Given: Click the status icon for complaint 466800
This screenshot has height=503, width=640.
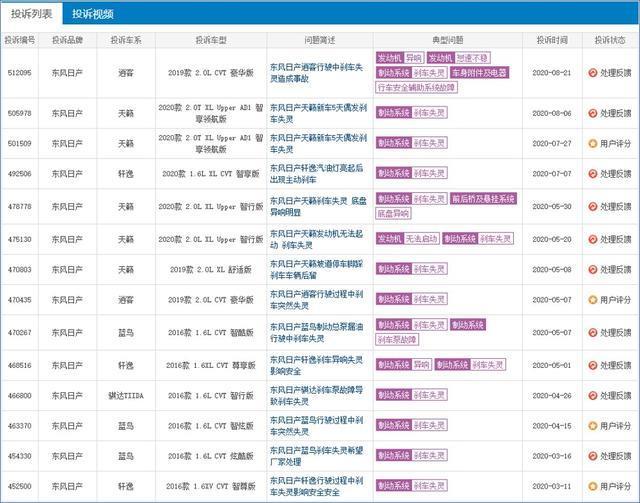Looking at the screenshot, I should [x=593, y=396].
